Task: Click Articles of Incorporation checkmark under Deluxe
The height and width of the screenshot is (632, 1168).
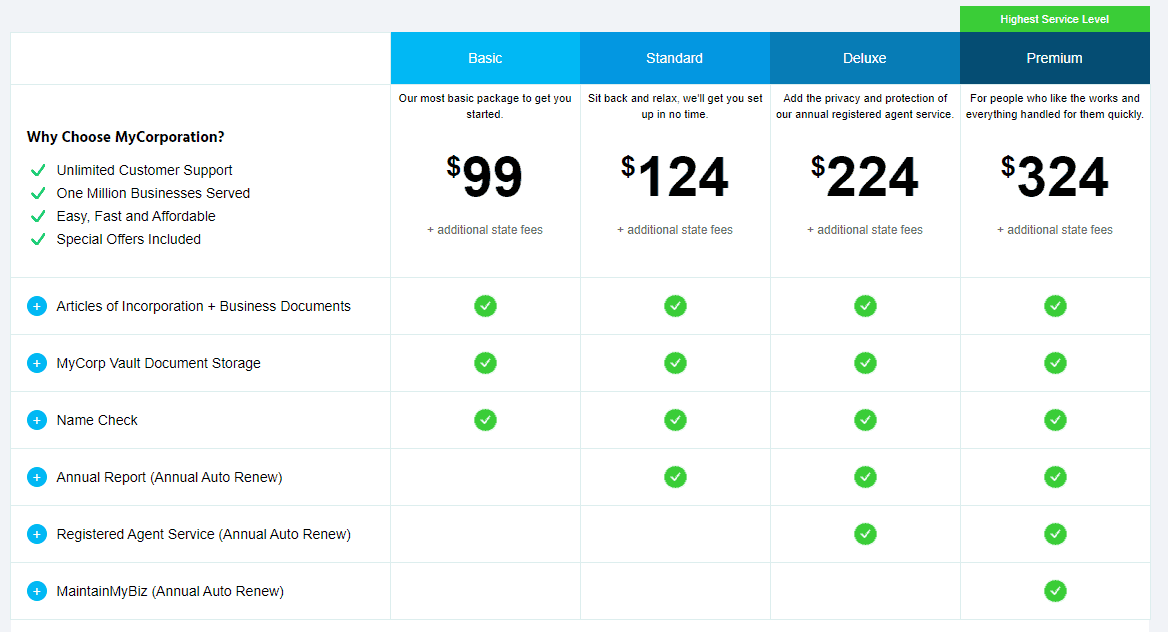Action: point(865,306)
